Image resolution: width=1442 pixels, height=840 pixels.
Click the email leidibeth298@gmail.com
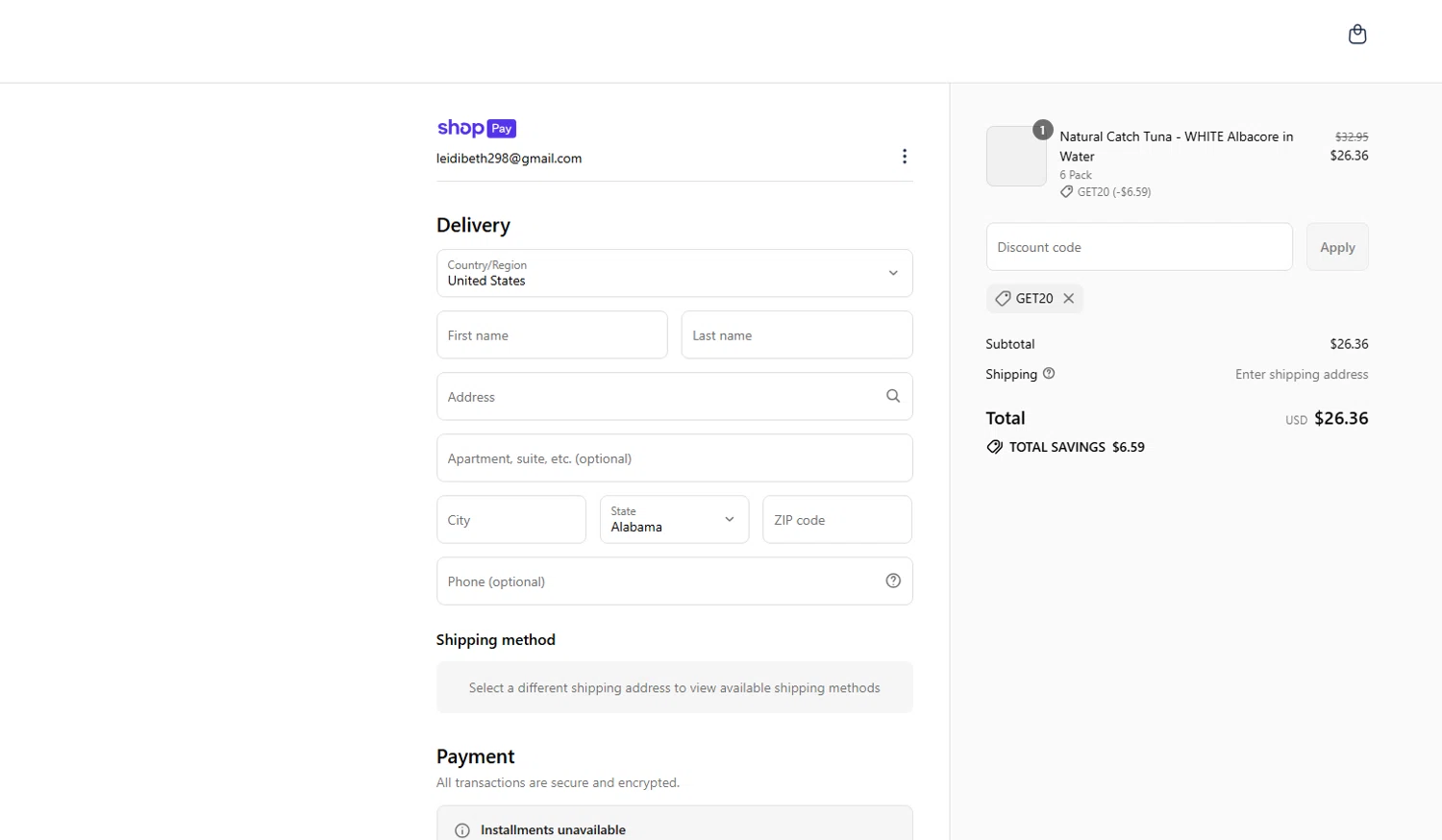click(x=509, y=159)
